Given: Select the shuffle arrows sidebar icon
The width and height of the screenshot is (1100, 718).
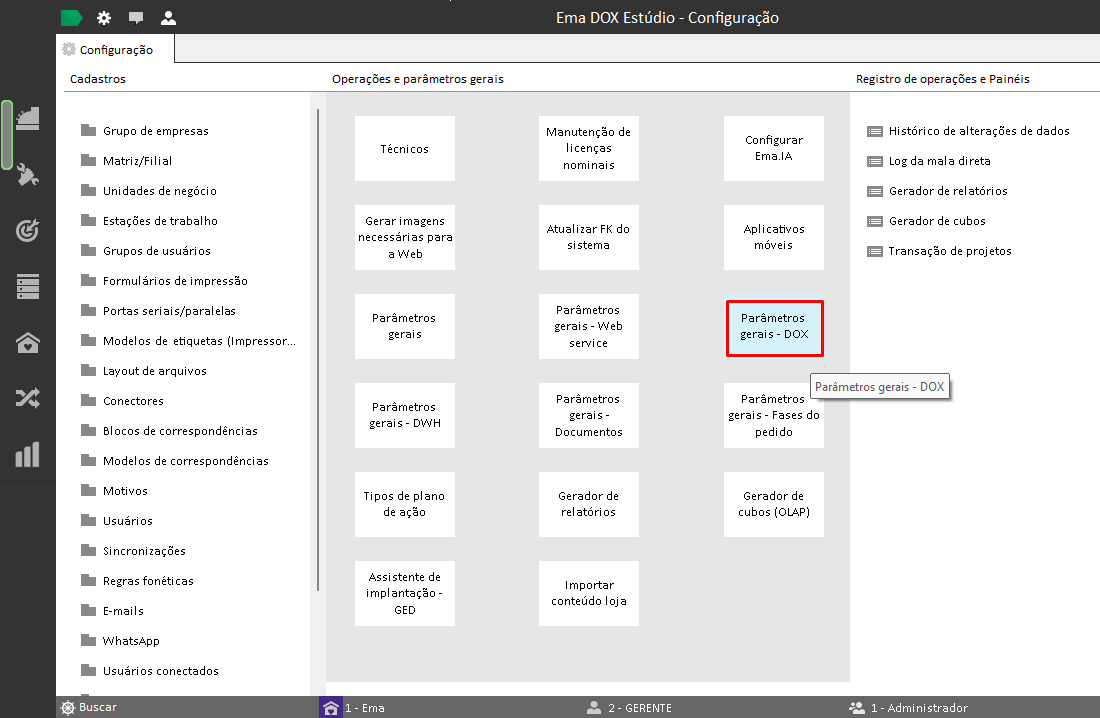Looking at the screenshot, I should (x=28, y=399).
